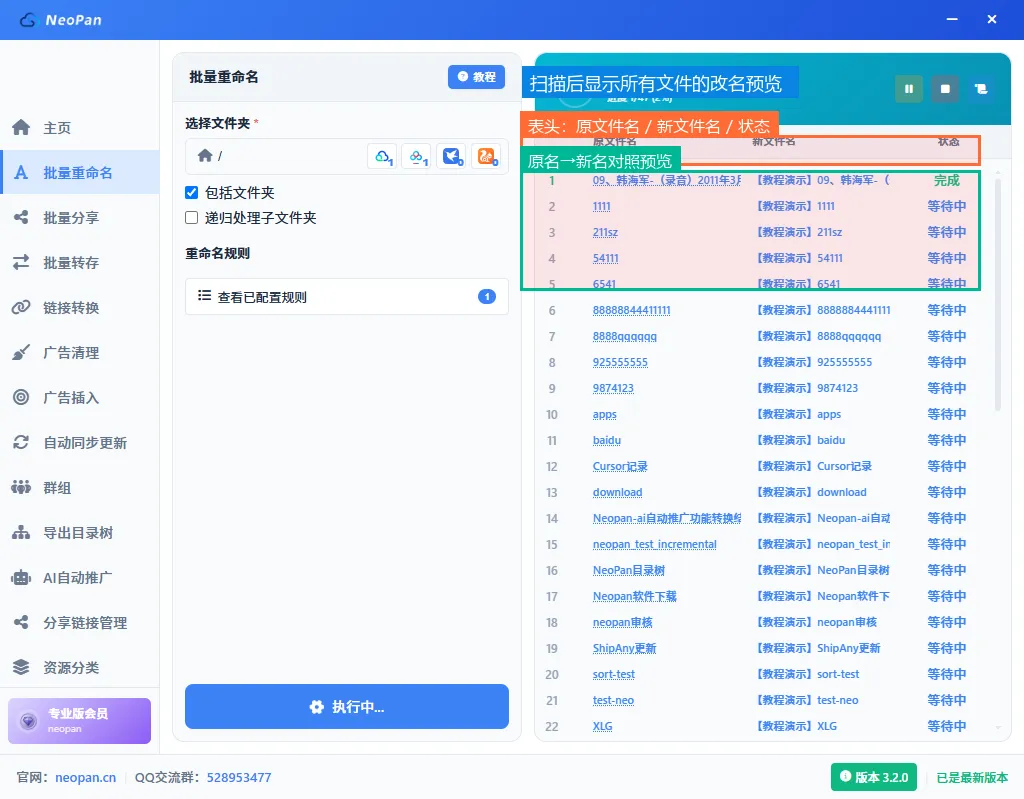Click the copy icon beside stop button
Viewport: 1024px width, 799px height.
[981, 89]
